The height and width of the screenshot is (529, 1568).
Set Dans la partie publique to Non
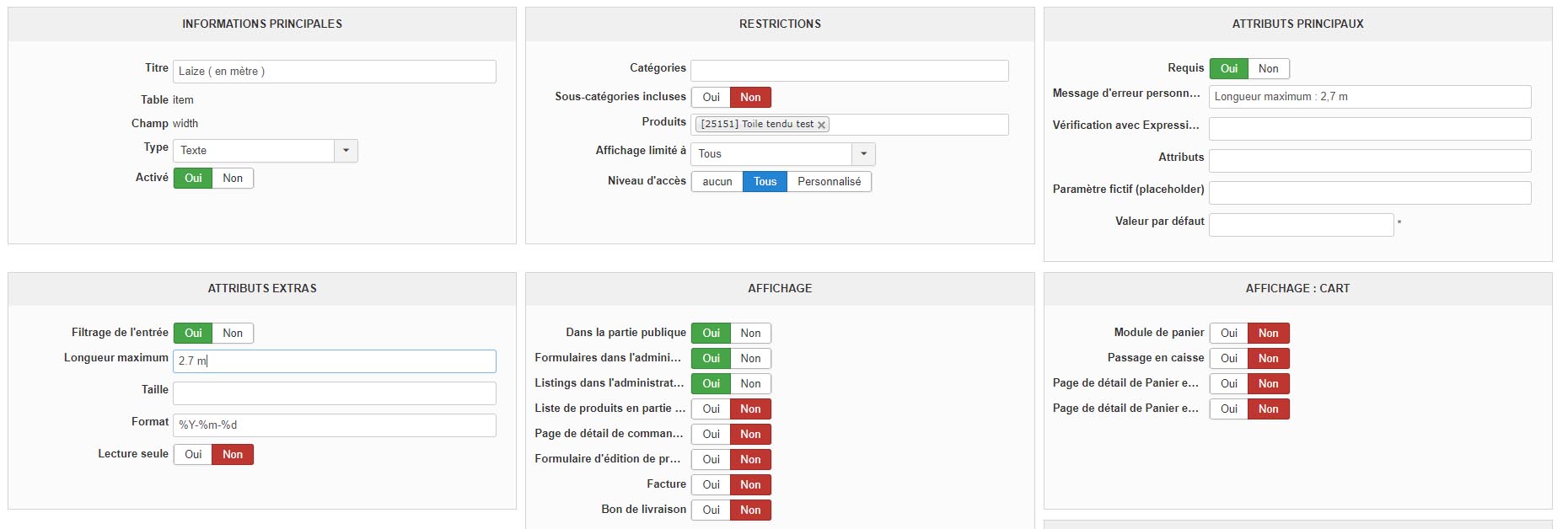pyautogui.click(x=750, y=334)
